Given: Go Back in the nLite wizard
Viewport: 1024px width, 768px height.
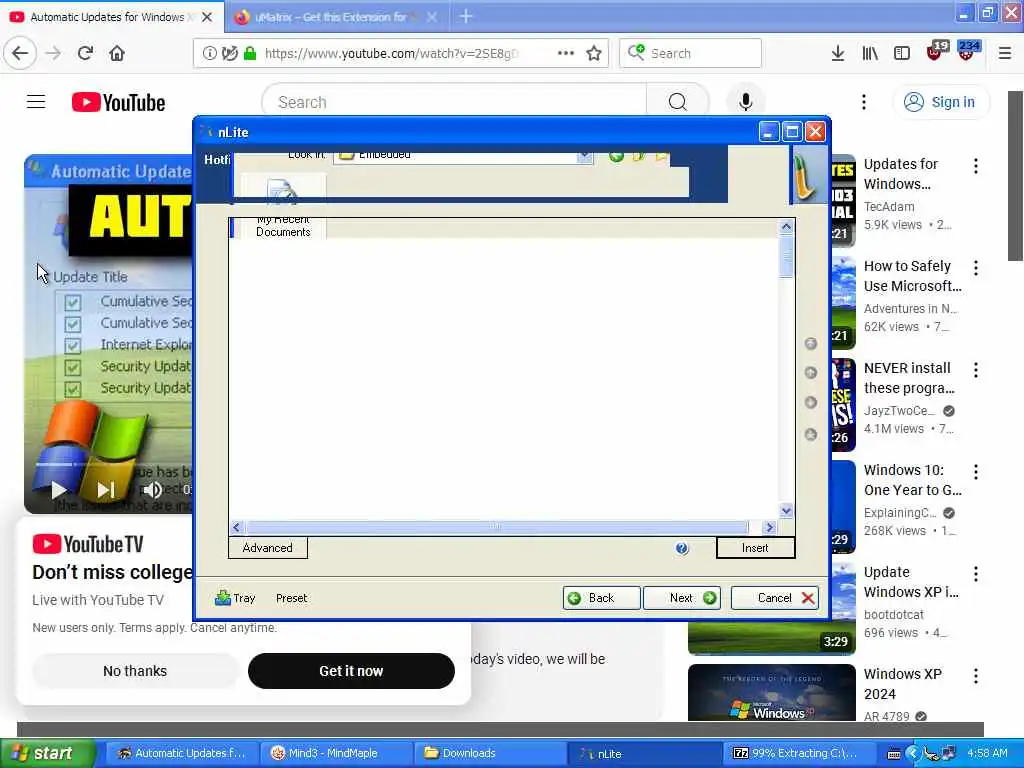Looking at the screenshot, I should tap(601, 598).
